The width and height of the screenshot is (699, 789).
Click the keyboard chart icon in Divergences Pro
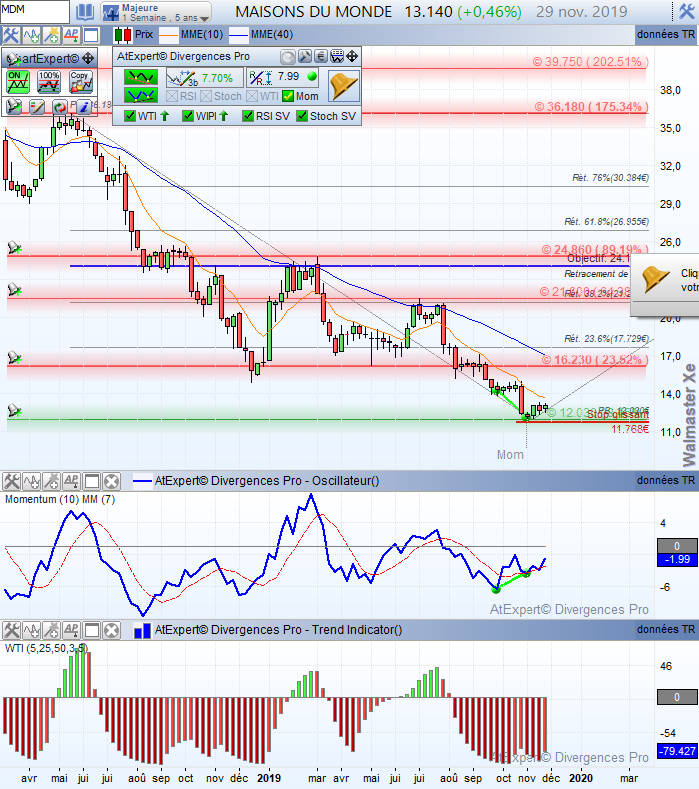337,56
